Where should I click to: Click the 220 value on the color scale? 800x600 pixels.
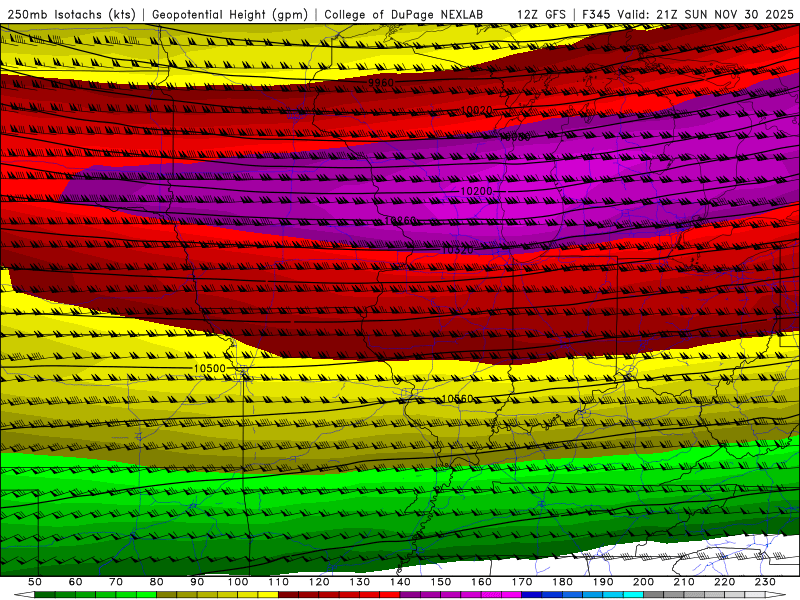(725, 582)
